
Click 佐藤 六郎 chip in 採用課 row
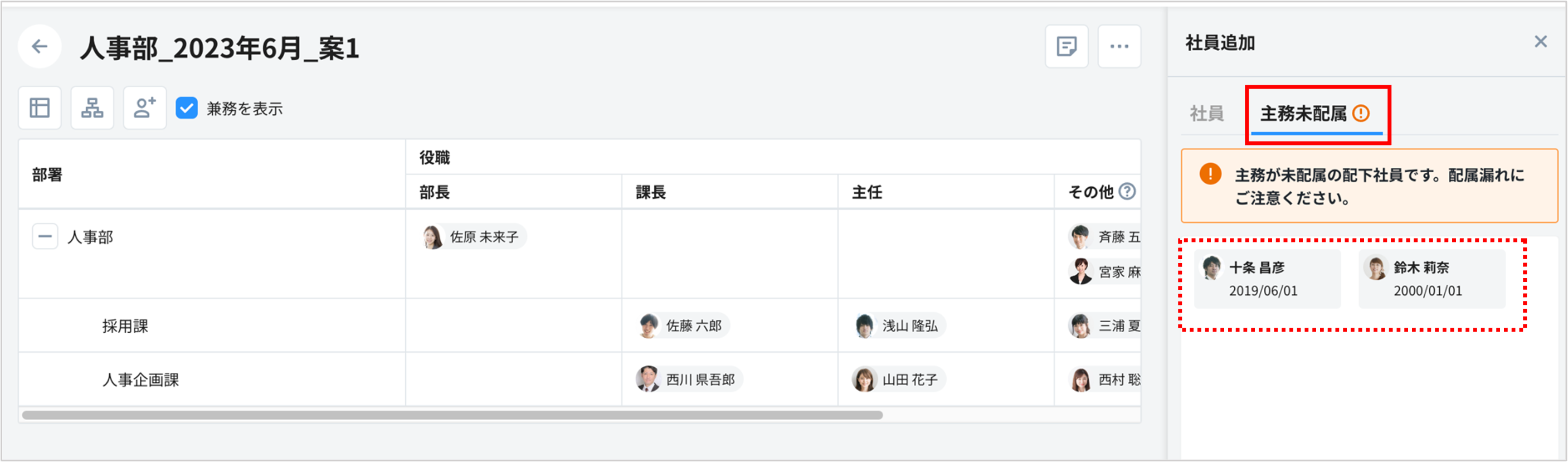(x=684, y=325)
